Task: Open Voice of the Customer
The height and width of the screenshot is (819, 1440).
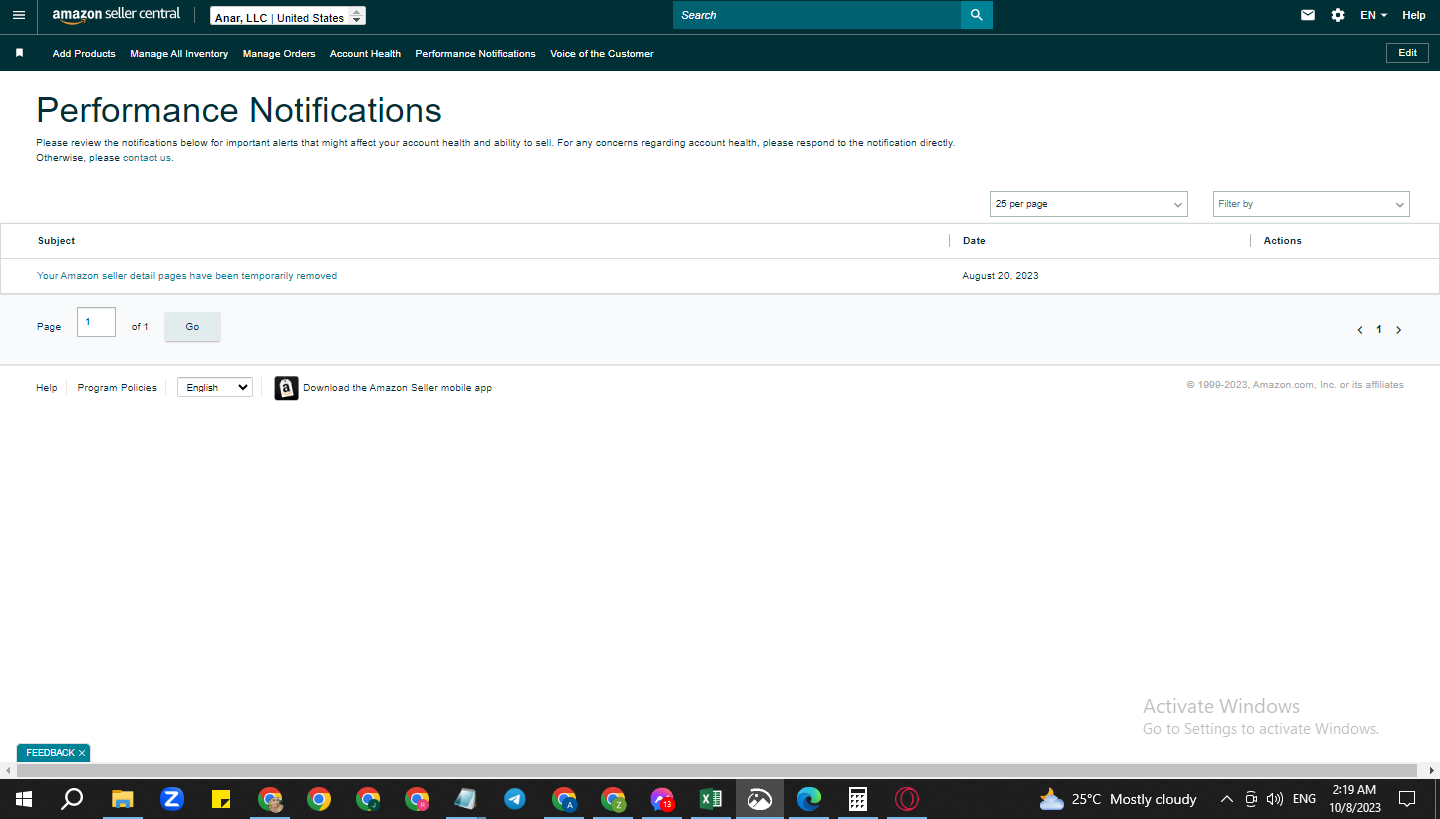Action: pos(602,54)
